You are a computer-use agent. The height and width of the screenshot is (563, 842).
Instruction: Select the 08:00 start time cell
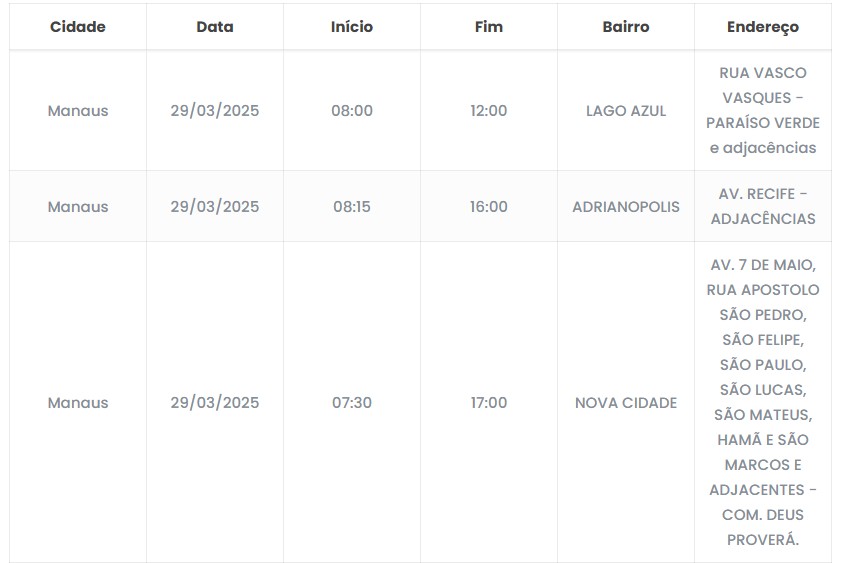click(352, 111)
